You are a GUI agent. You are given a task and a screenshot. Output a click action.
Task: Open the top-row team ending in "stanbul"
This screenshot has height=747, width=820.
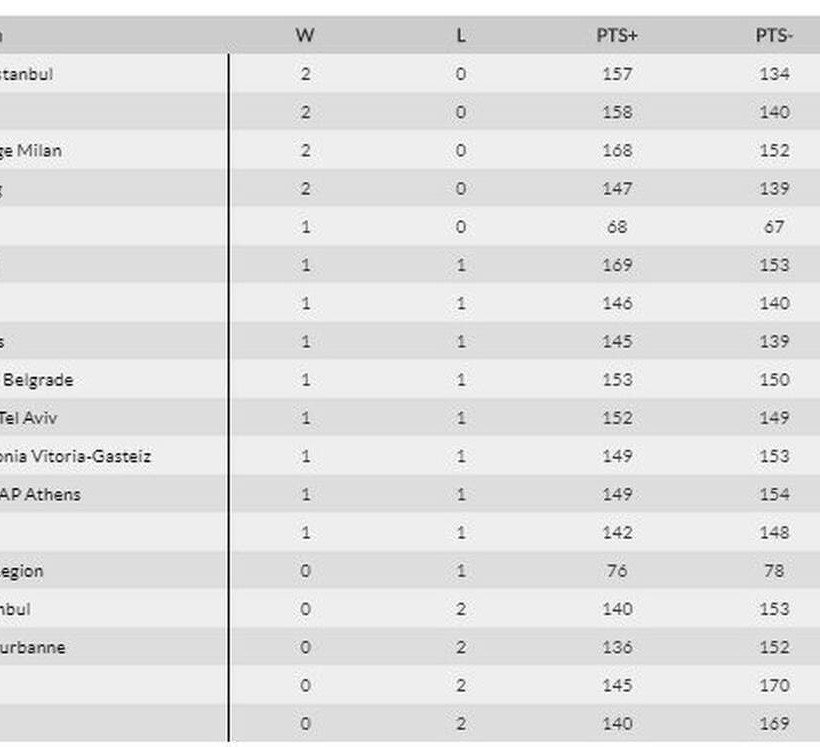[27, 74]
